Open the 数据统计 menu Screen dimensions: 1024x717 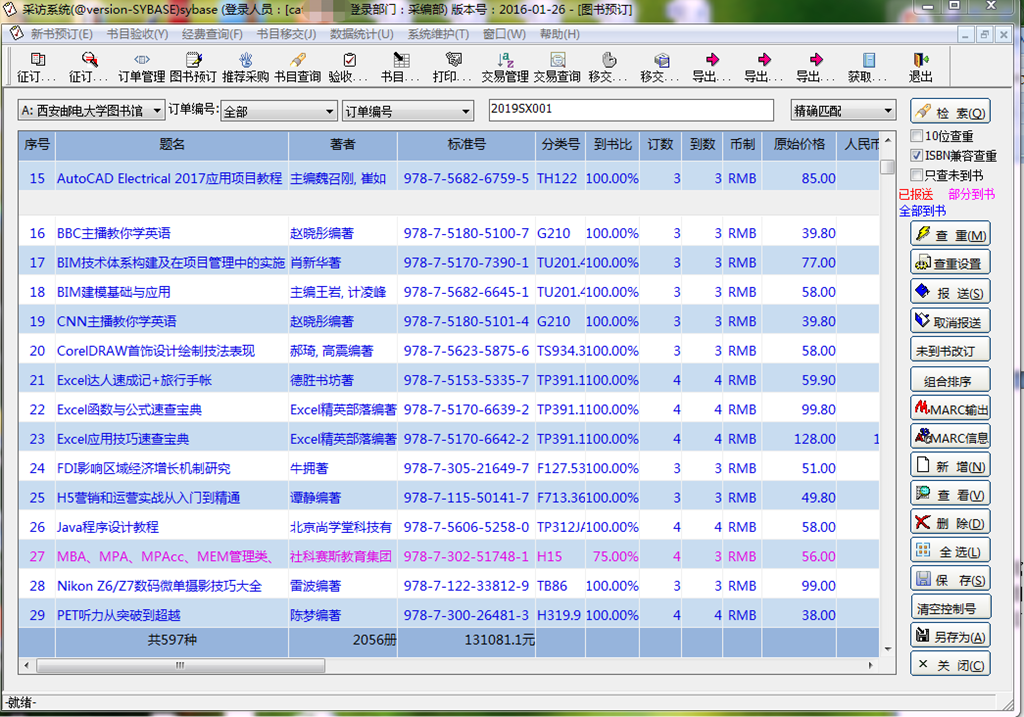361,34
